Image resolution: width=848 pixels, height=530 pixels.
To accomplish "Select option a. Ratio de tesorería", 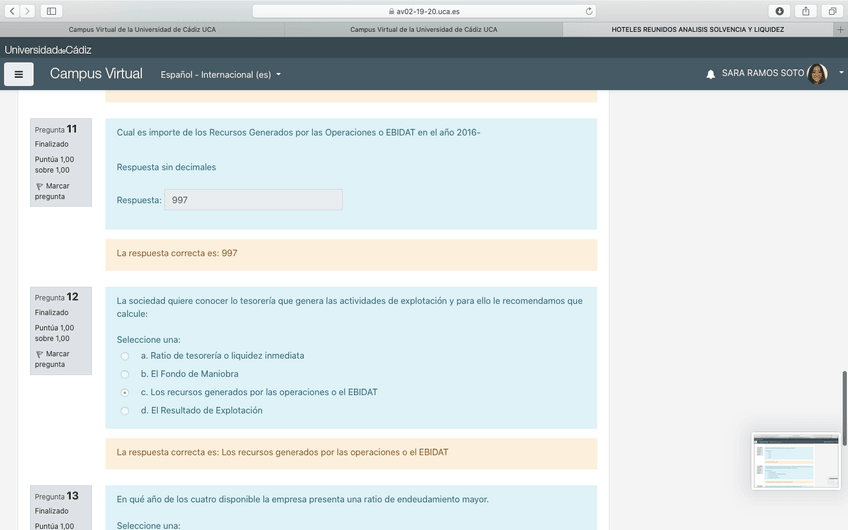I will click(125, 356).
